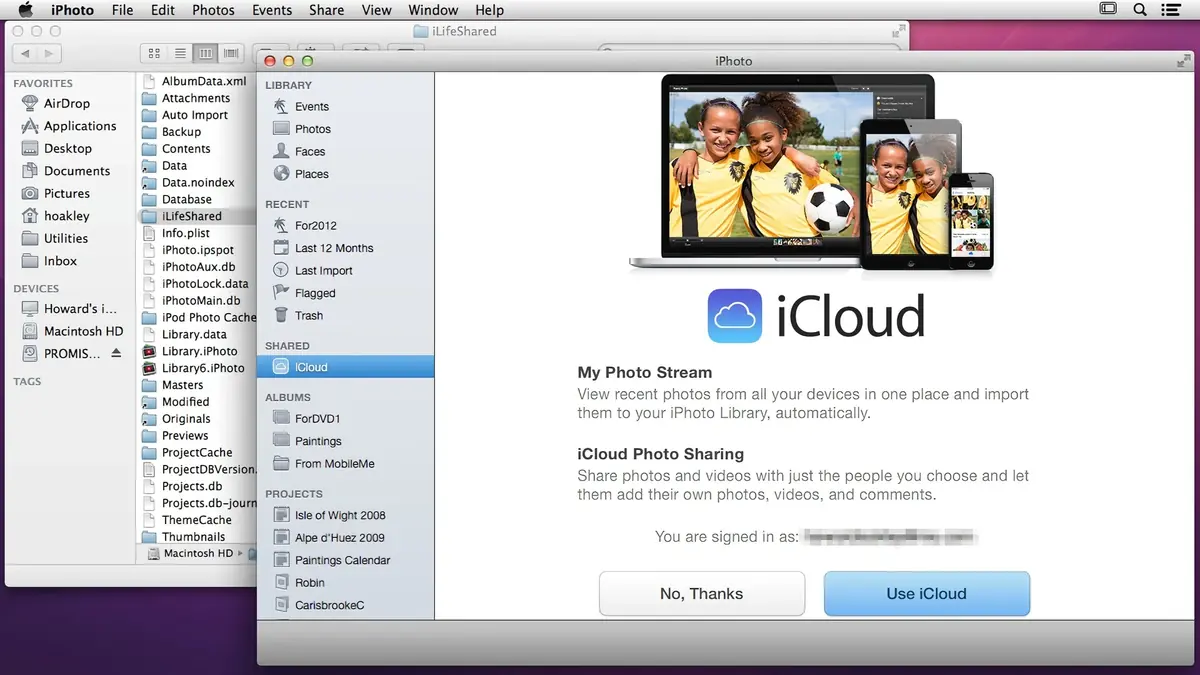Open the Share menu
The height and width of the screenshot is (675, 1200).
pyautogui.click(x=326, y=10)
